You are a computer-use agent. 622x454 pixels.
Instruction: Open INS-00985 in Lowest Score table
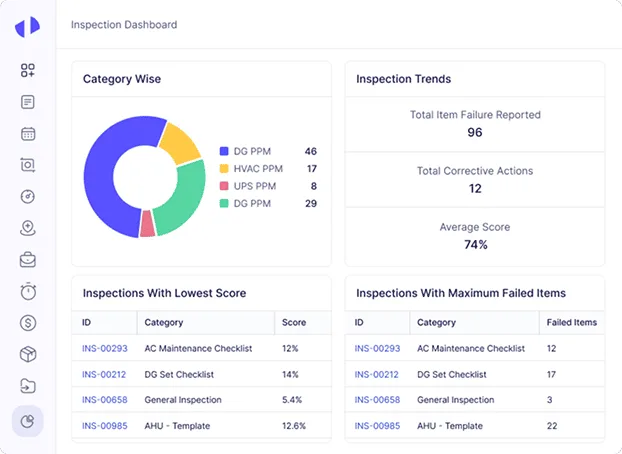coord(105,426)
